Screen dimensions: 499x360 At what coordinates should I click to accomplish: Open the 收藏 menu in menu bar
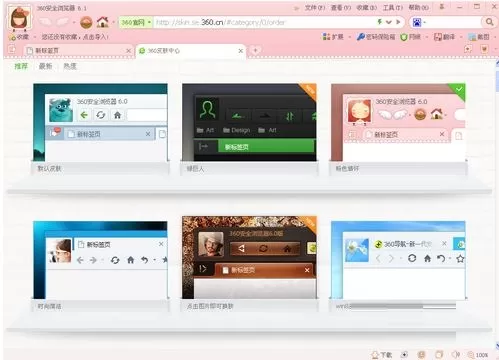click(367, 7)
